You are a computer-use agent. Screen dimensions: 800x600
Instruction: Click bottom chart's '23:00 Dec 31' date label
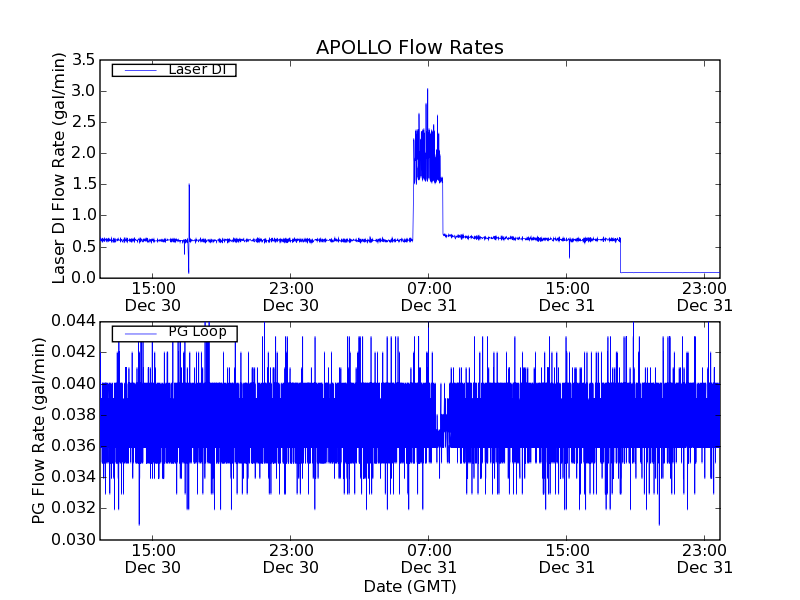tap(705, 559)
